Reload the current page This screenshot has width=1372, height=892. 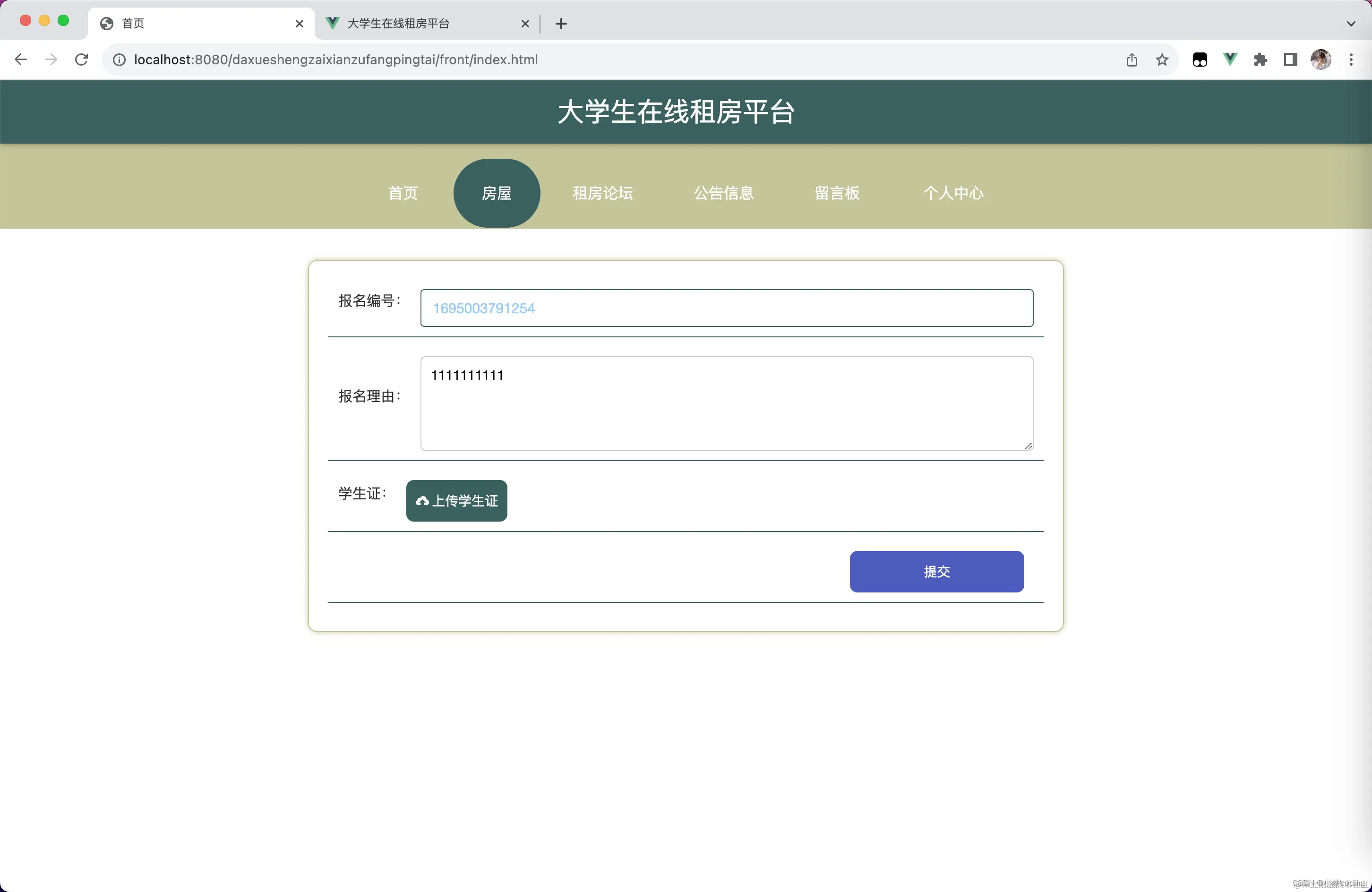coord(81,60)
